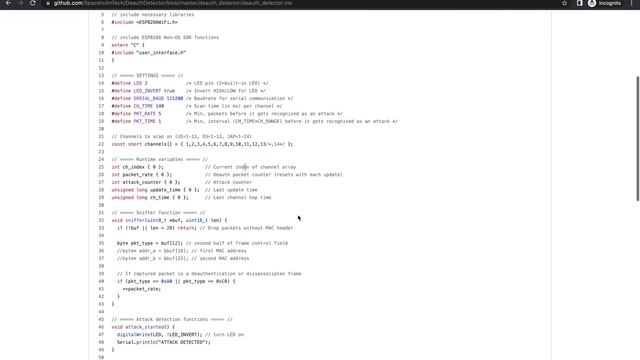Click the '// ===== SETTINGS =====' comment
This screenshot has width=640, height=360.
click(147, 76)
